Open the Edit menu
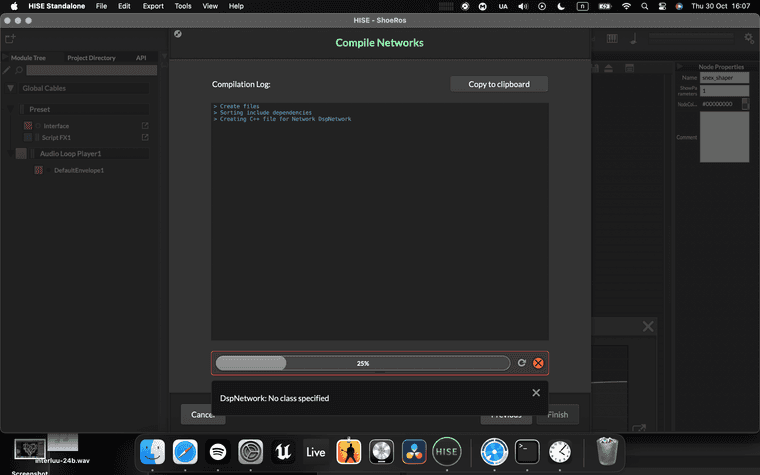 [x=124, y=6]
